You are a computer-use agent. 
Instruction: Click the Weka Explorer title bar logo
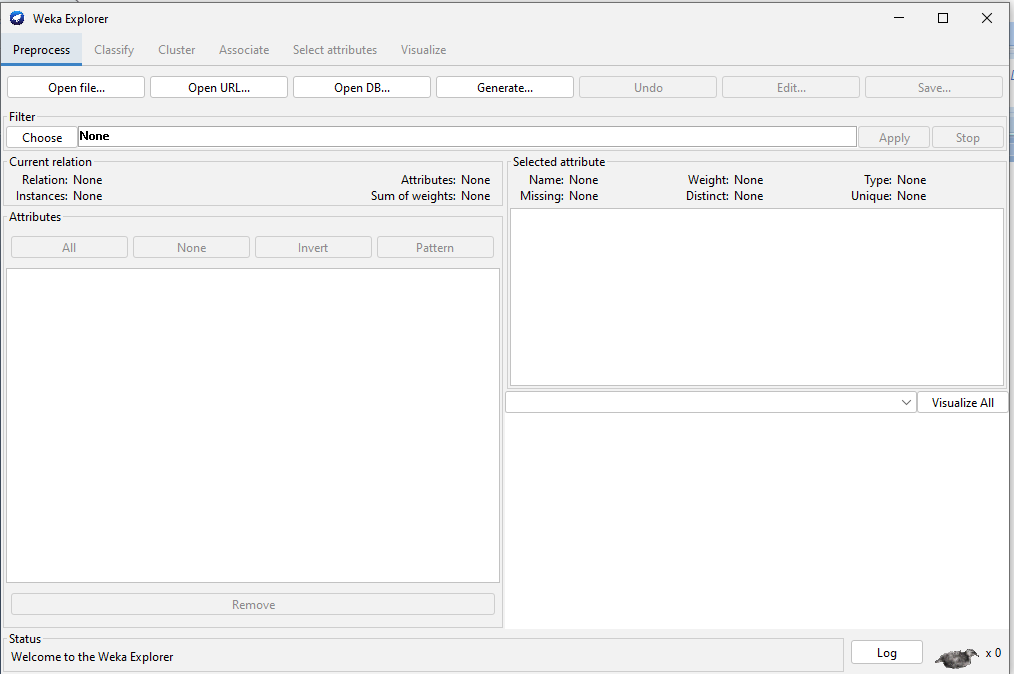17,18
